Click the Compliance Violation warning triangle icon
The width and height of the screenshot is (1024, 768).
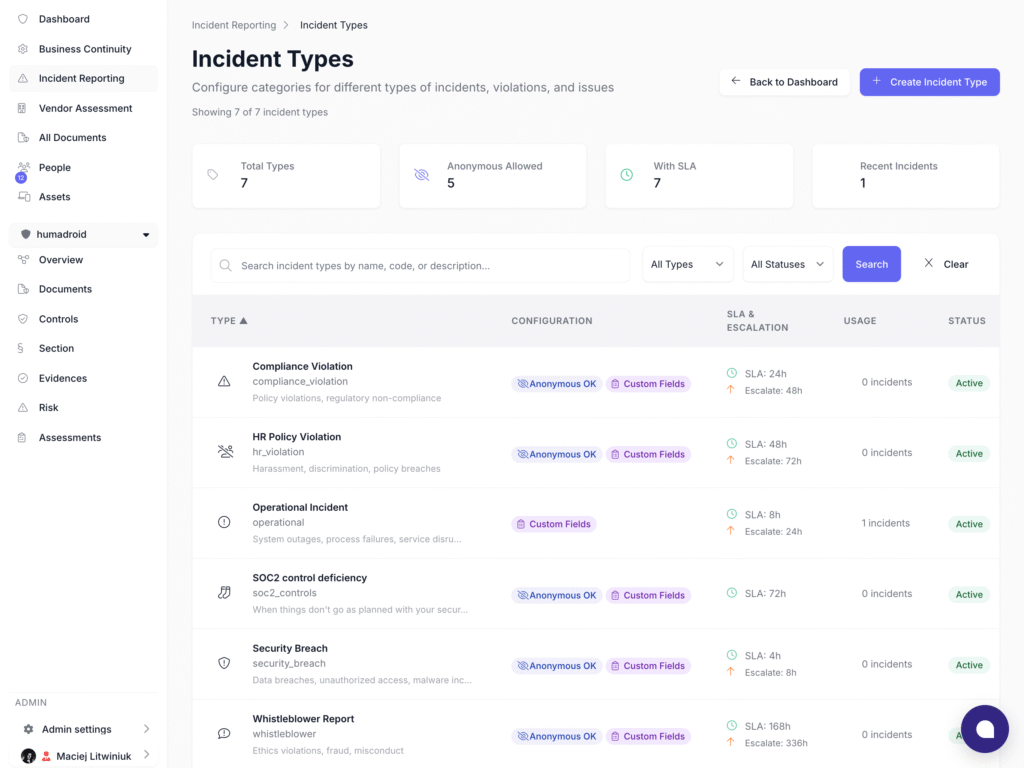click(x=224, y=382)
